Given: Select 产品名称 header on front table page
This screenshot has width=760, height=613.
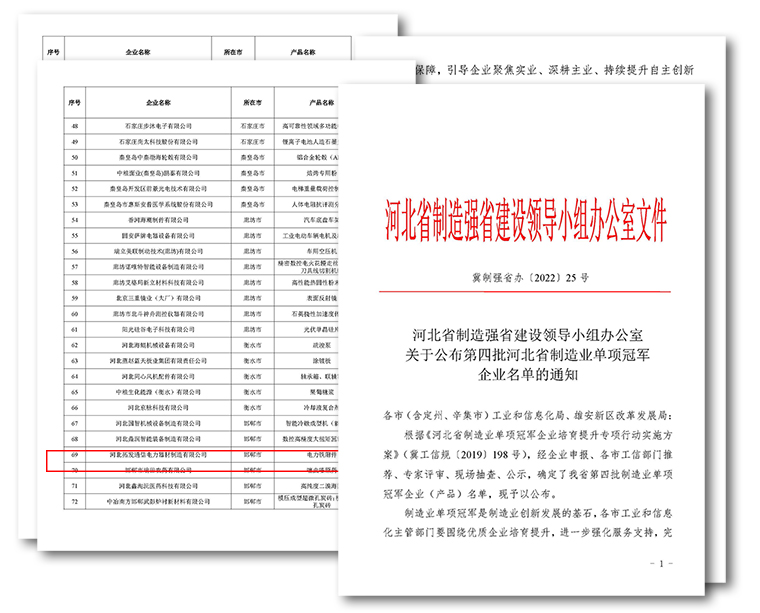Looking at the screenshot, I should tap(318, 102).
